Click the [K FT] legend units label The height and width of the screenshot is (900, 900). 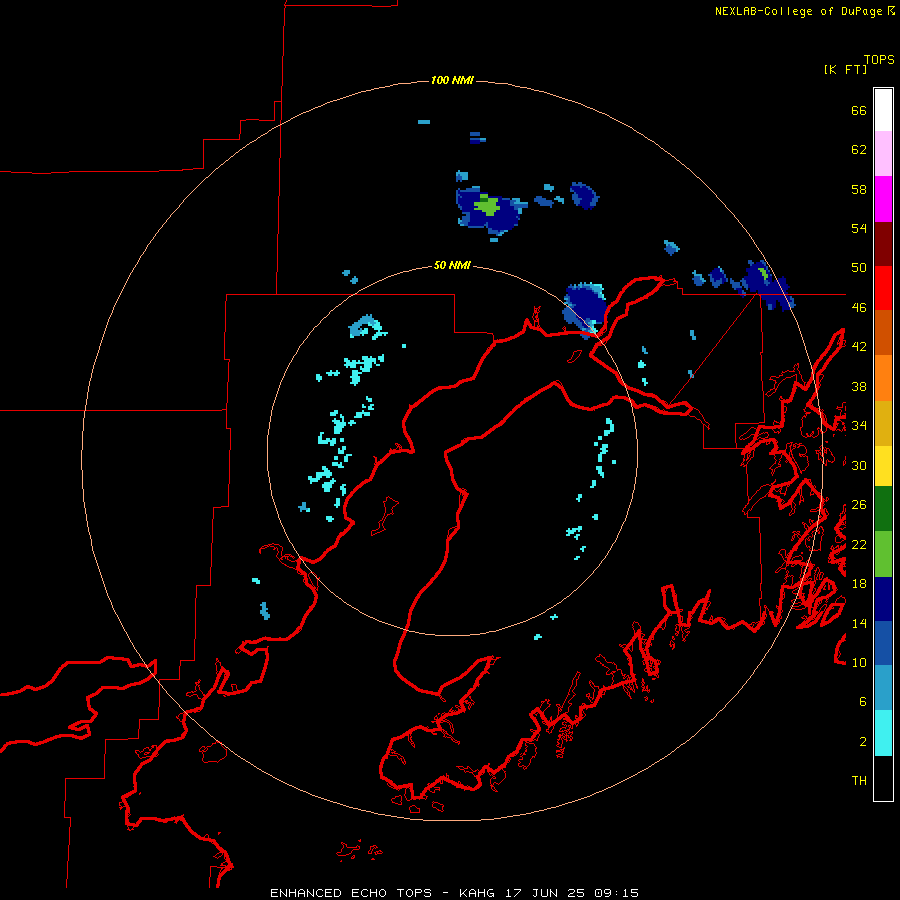[x=845, y=69]
